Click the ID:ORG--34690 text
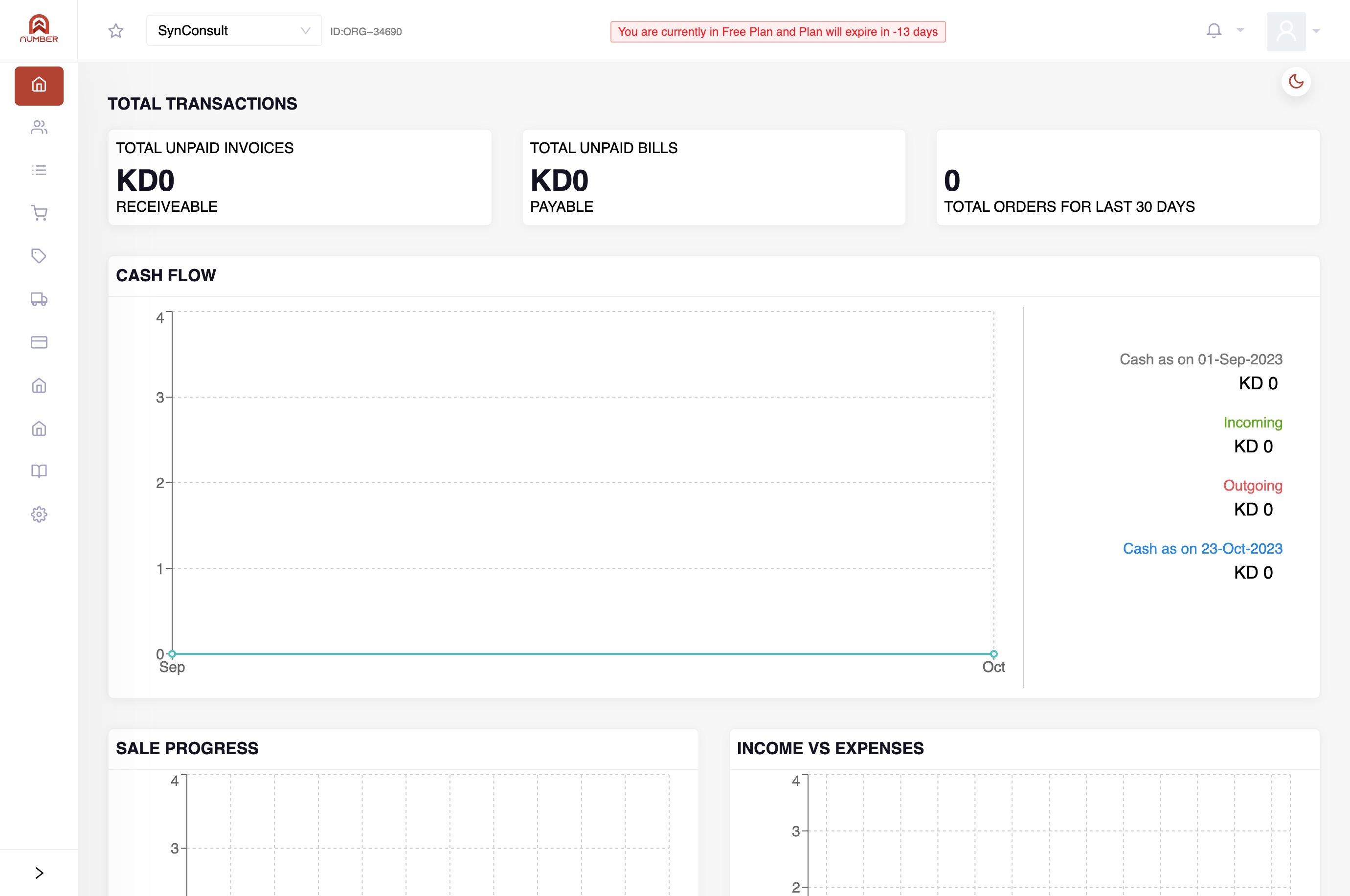Image resolution: width=1350 pixels, height=896 pixels. point(366,32)
